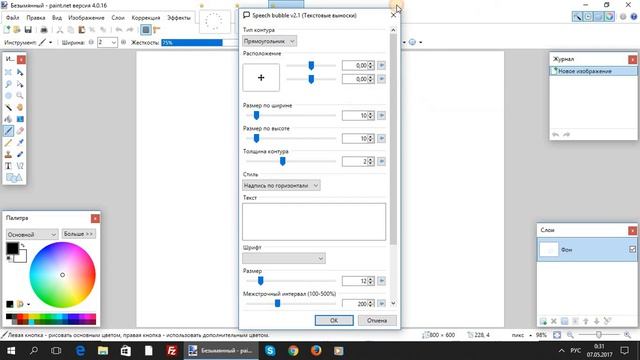
Task: Click the black primary color swatch
Action: (x=12, y=248)
